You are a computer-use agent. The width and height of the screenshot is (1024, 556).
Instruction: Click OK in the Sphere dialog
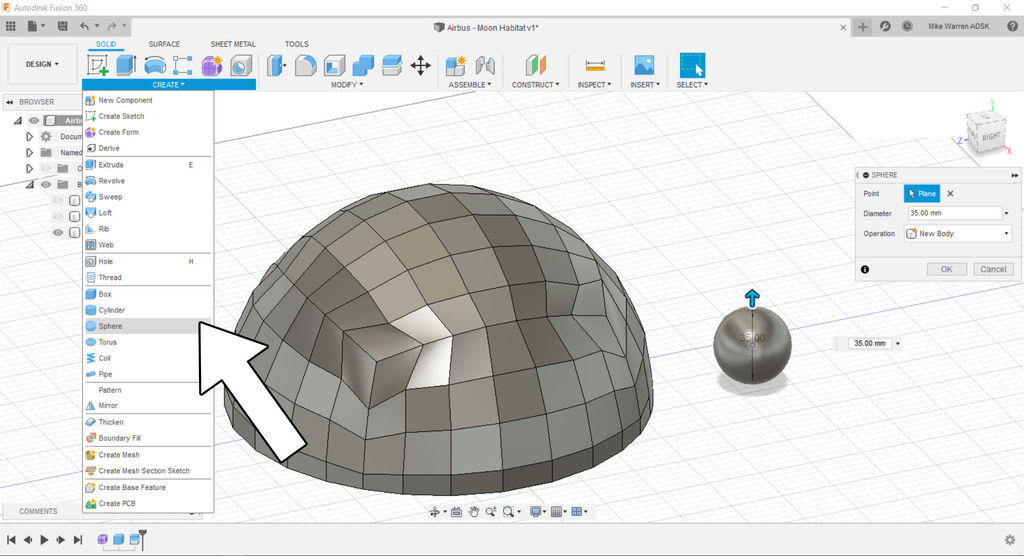[x=946, y=269]
